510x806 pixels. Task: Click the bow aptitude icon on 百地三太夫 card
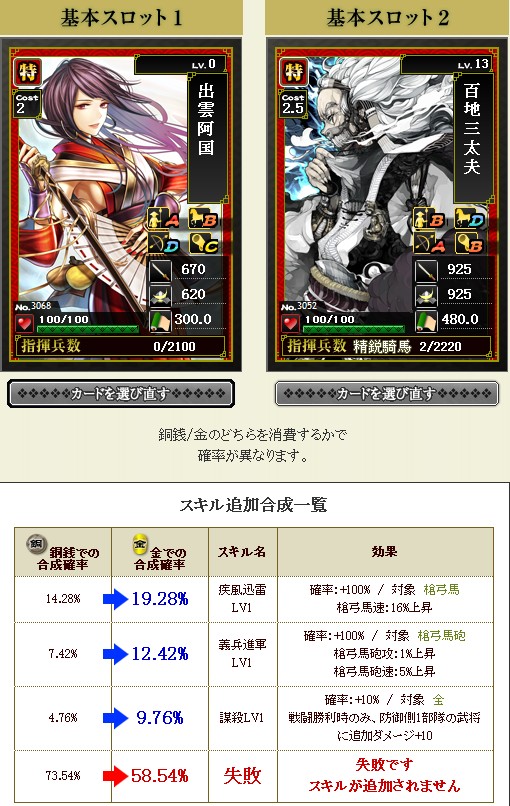[428, 244]
